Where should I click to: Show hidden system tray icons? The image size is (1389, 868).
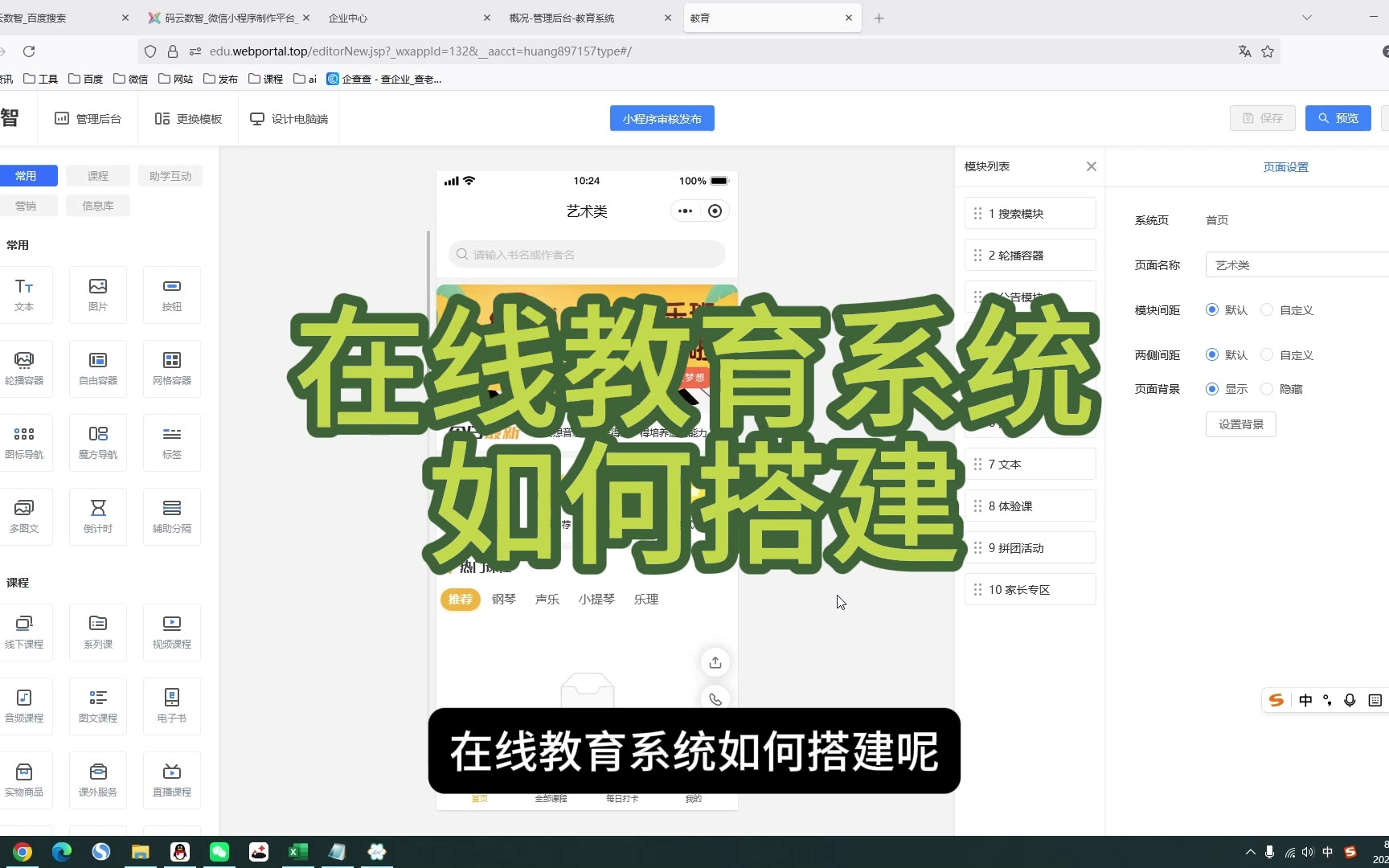1250,852
